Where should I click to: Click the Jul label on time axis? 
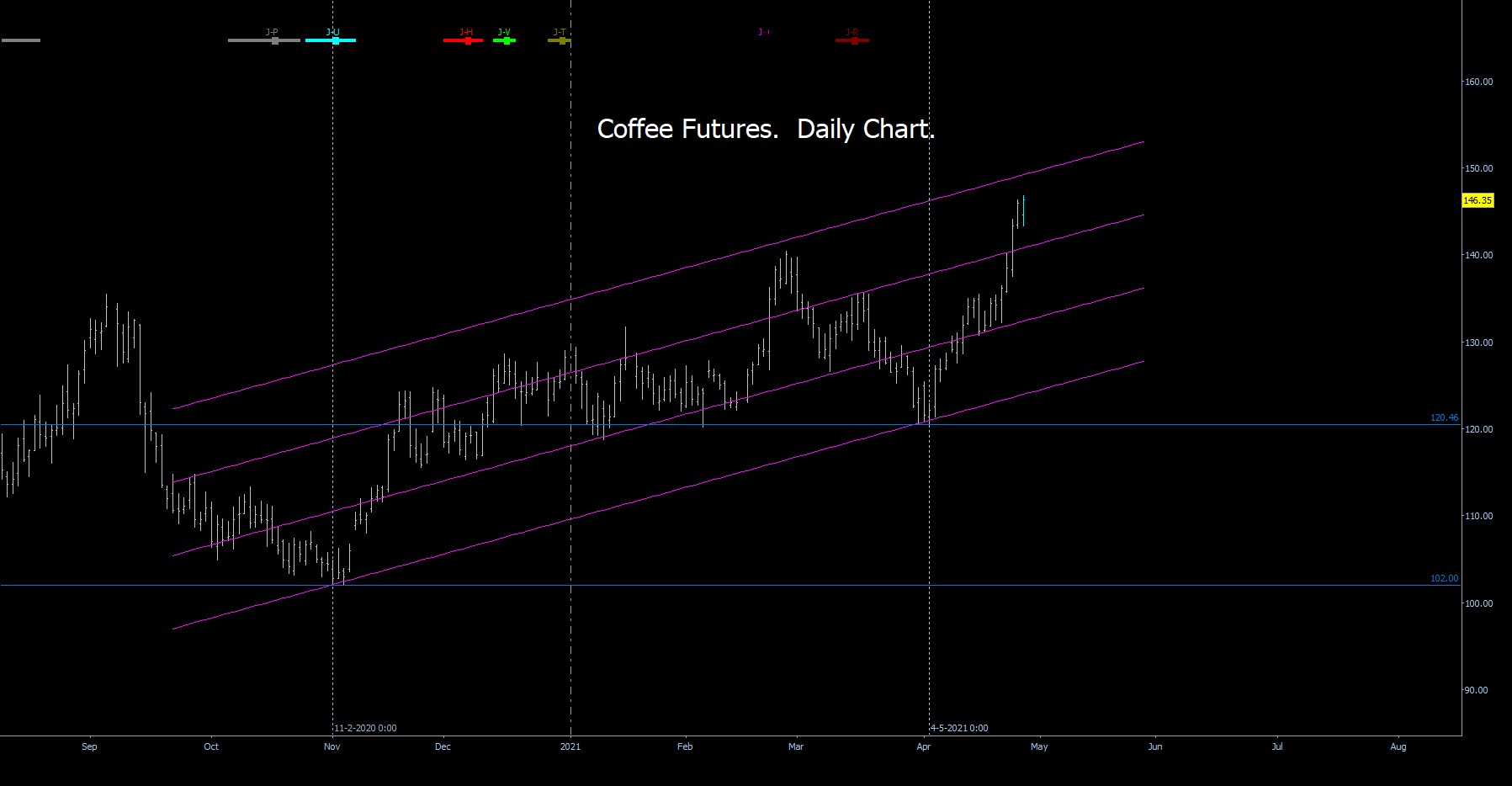(1277, 746)
